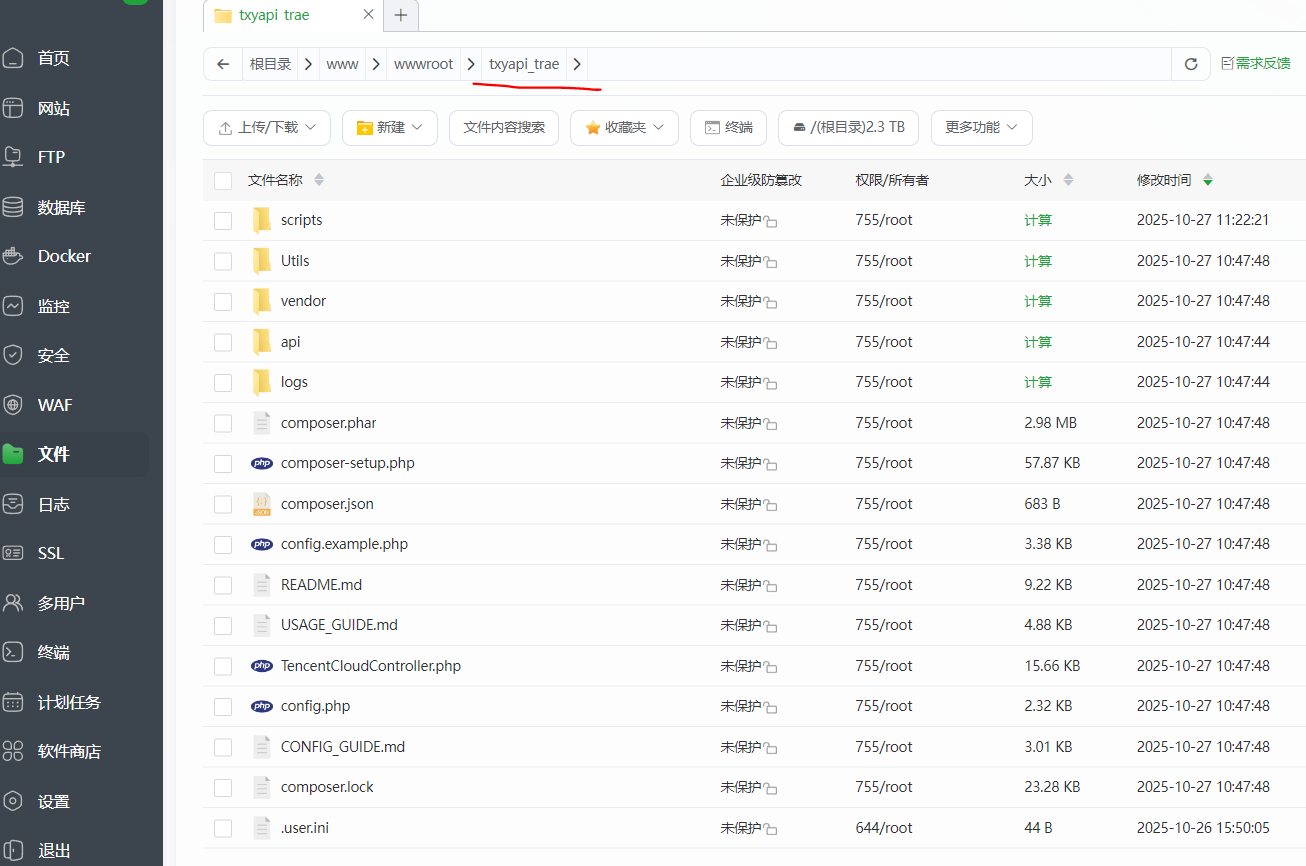Close the txyapi_trae tab
The height and width of the screenshot is (866, 1306).
368,15
